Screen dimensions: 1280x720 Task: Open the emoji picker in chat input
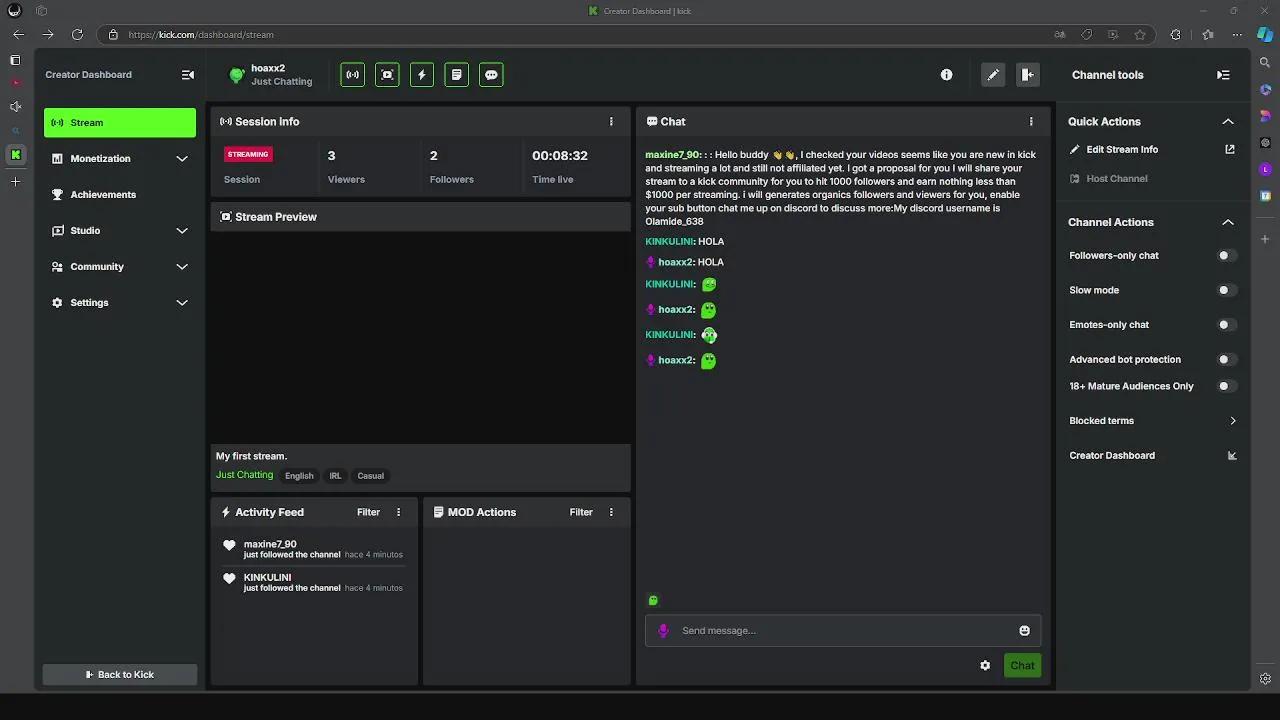pos(1024,630)
